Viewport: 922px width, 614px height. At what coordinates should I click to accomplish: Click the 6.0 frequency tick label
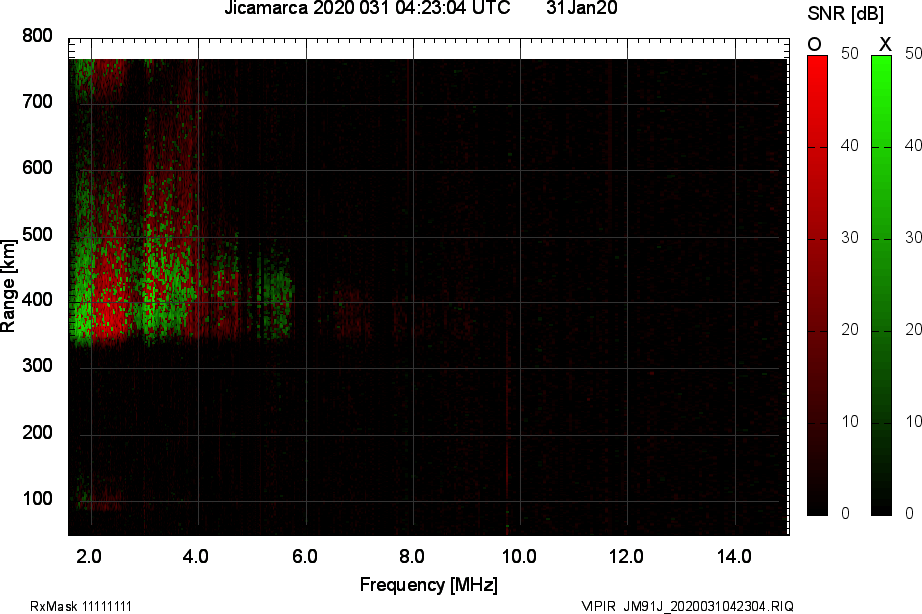(304, 556)
